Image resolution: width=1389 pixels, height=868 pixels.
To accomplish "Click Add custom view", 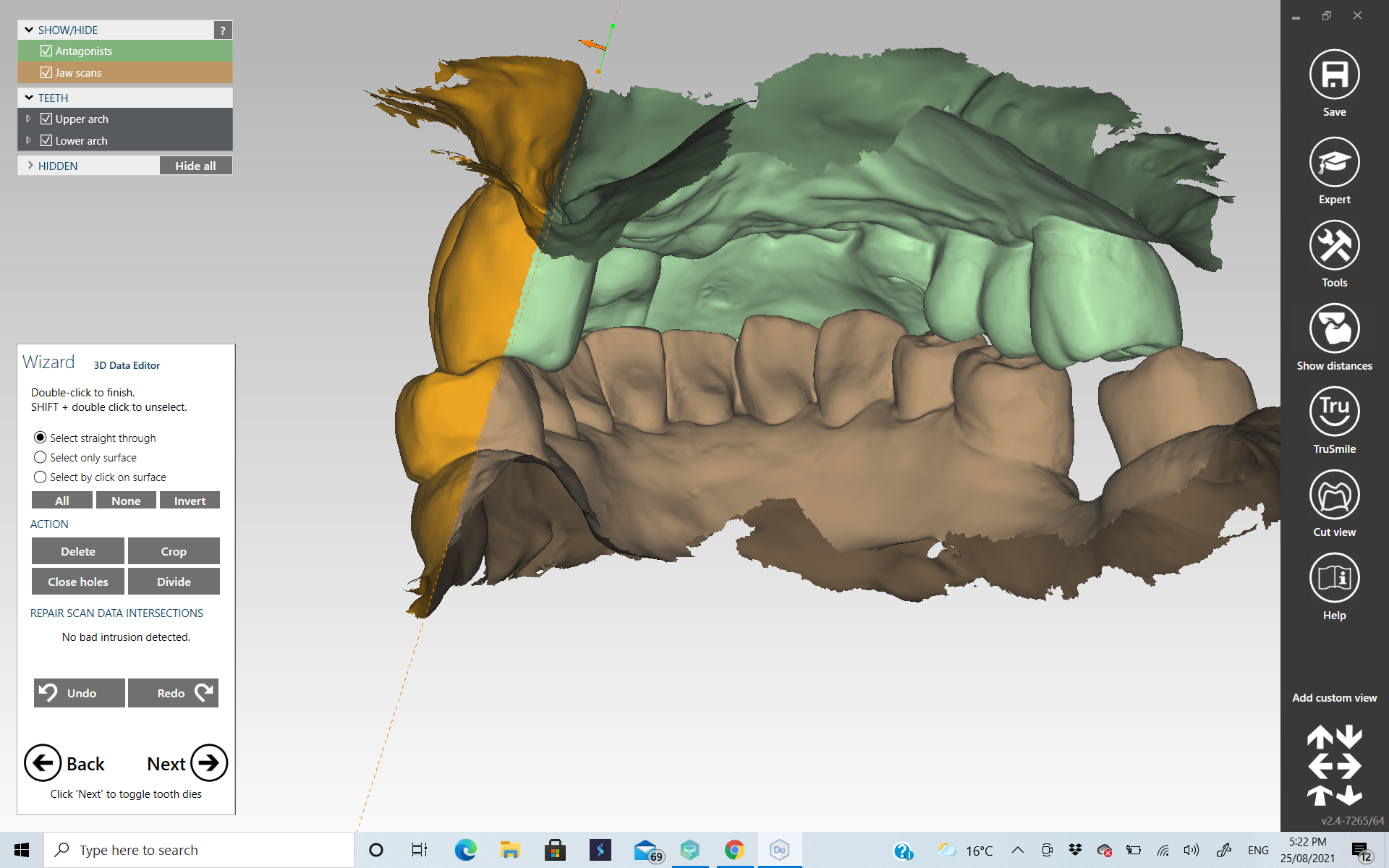I will pyautogui.click(x=1334, y=698).
